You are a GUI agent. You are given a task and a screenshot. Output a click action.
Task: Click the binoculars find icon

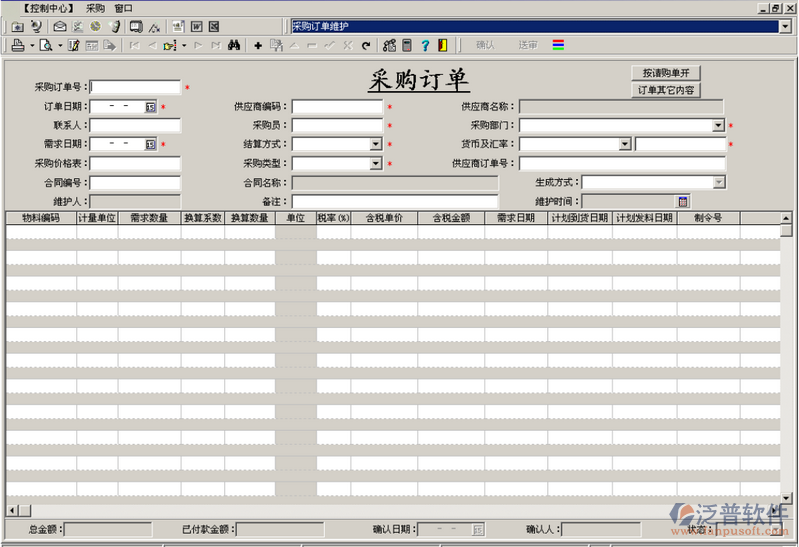click(233, 45)
